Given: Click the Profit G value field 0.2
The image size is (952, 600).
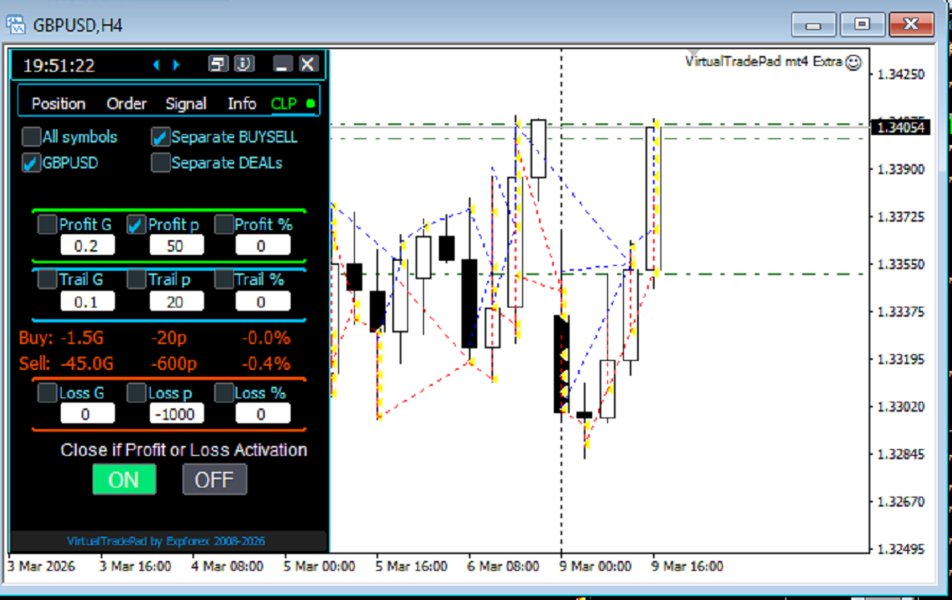Looking at the screenshot, I should point(87,246).
